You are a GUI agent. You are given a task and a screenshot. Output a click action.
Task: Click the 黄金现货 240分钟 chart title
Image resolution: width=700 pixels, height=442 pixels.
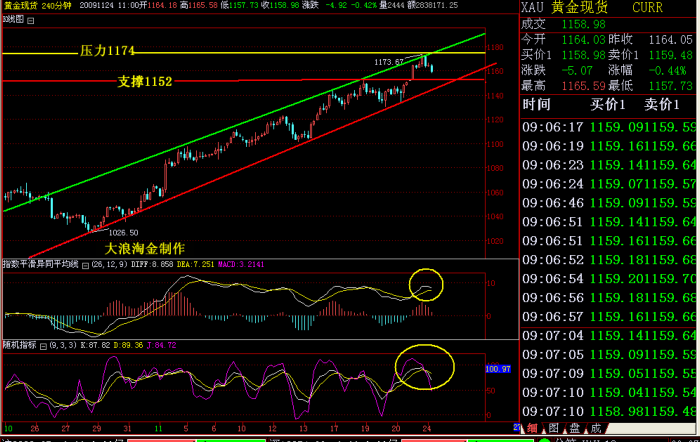pos(38,6)
